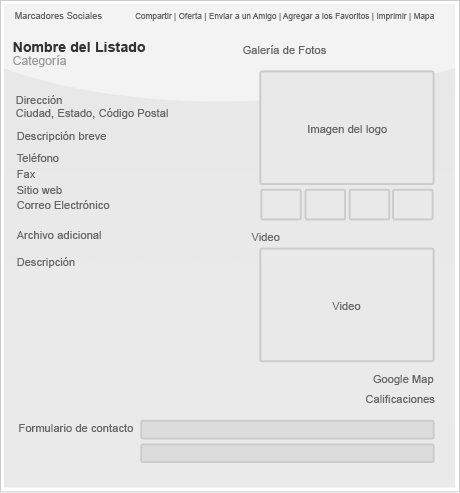The image size is (460, 493).
Task: Focus the second contact form field
Action: click(287, 453)
